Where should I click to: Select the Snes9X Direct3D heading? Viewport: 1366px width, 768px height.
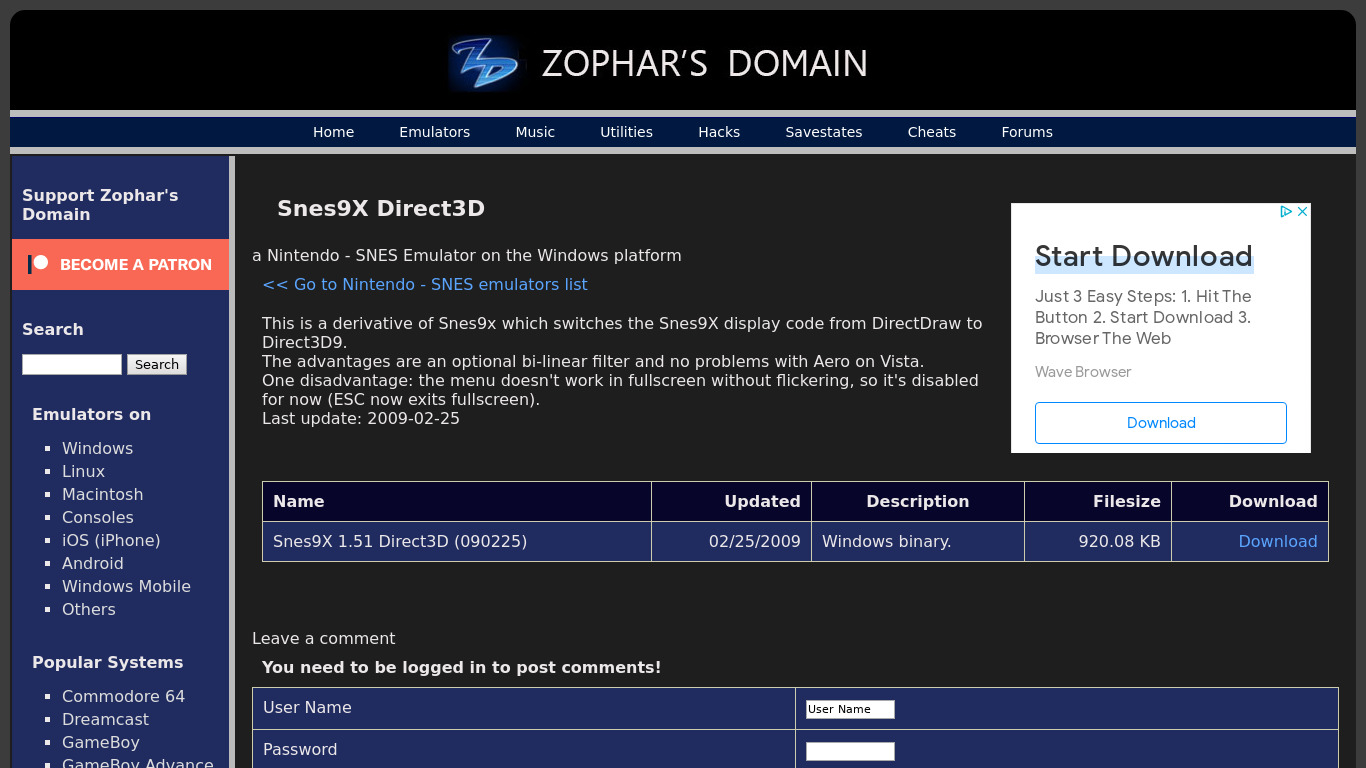381,208
